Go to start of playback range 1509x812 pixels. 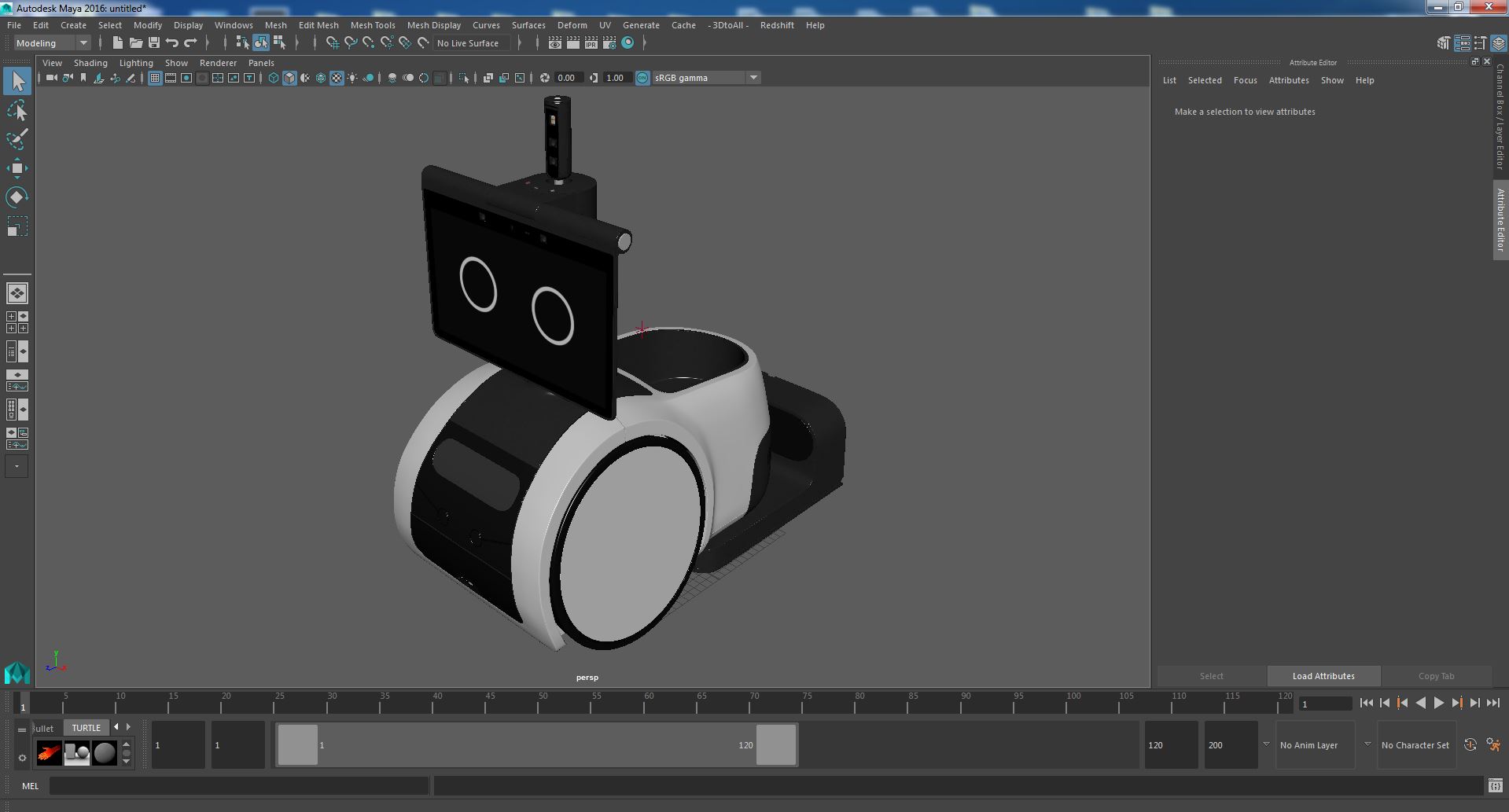click(x=1366, y=704)
